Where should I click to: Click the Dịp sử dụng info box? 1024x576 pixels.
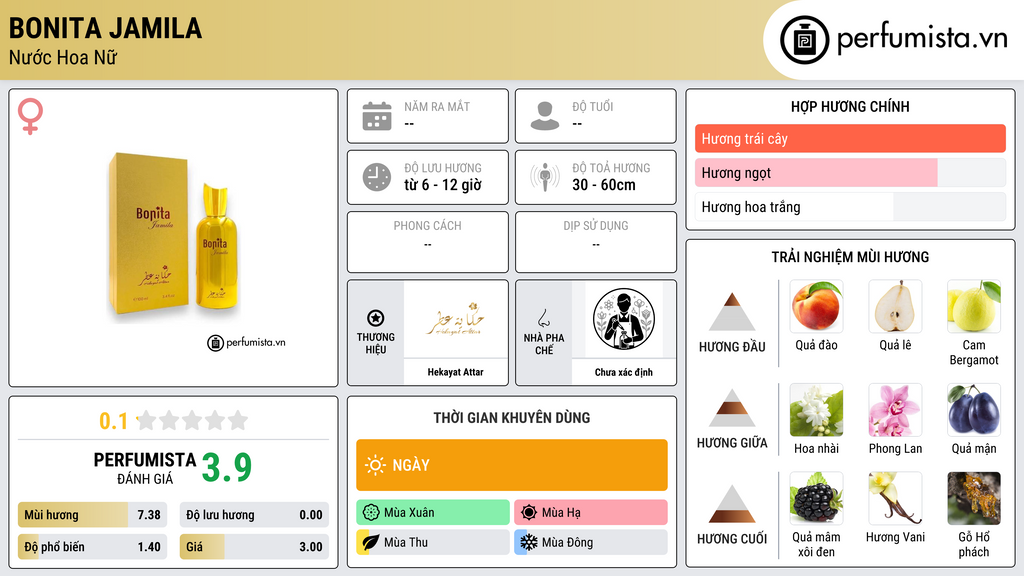(596, 242)
